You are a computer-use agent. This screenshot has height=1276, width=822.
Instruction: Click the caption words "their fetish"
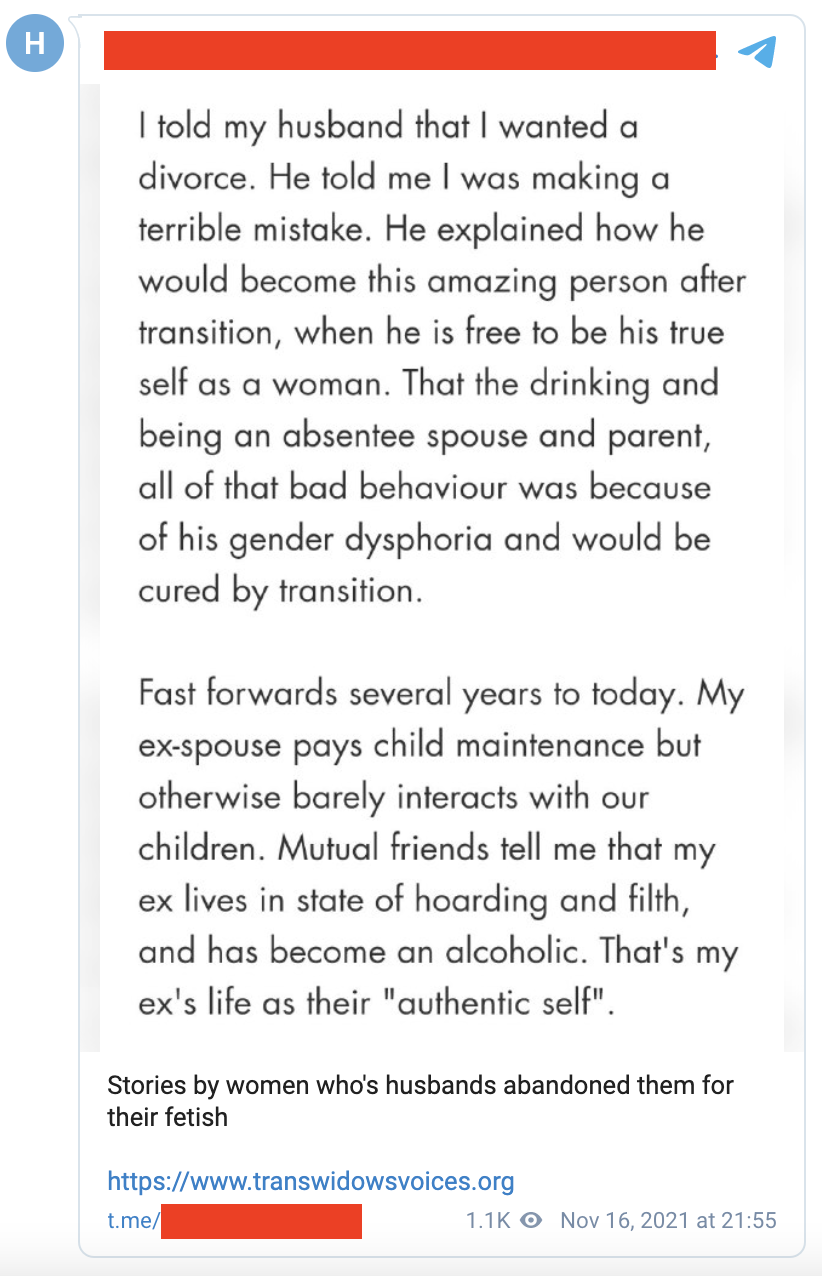pyautogui.click(x=167, y=1117)
